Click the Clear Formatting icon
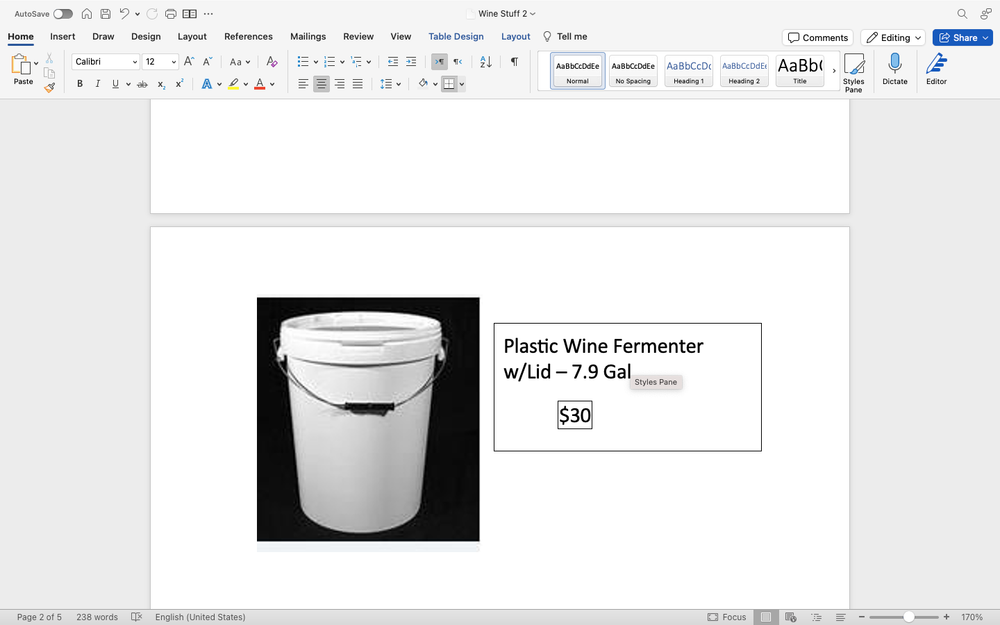 click(x=272, y=62)
